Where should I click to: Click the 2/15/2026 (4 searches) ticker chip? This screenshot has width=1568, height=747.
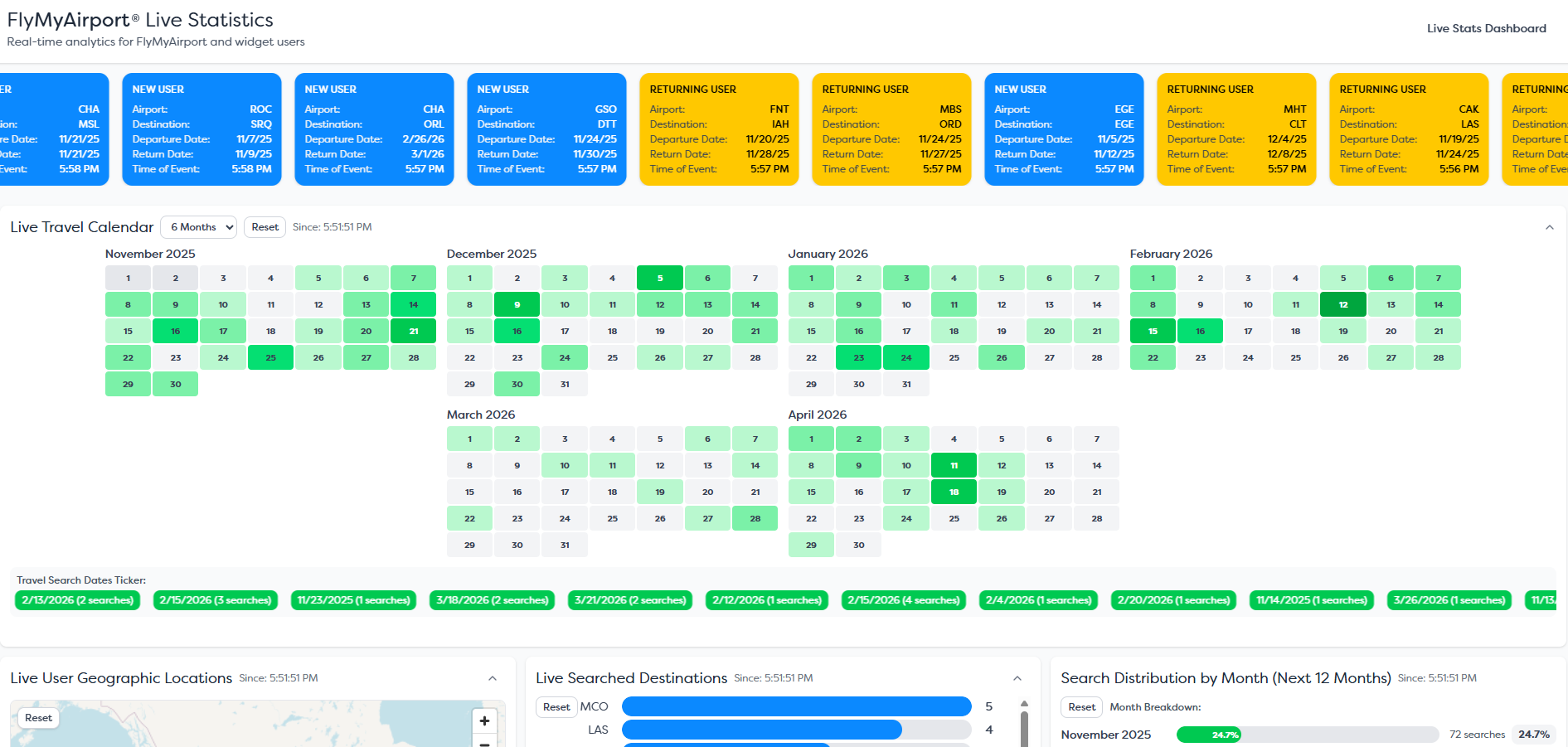[903, 600]
